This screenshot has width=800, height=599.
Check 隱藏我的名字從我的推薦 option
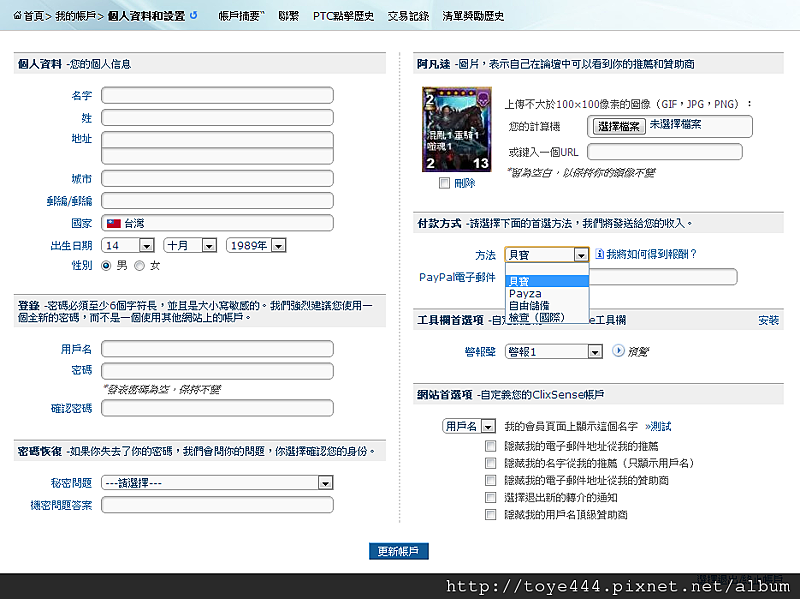point(490,463)
